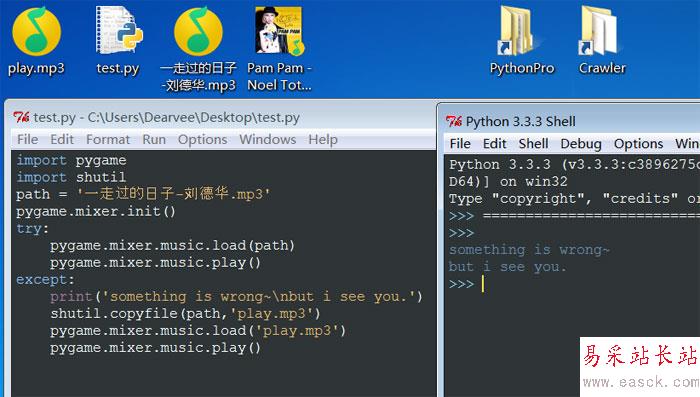This screenshot has height=397, width=700.
Task: Select the play.mp3 desktop icon
Action: click(36, 41)
